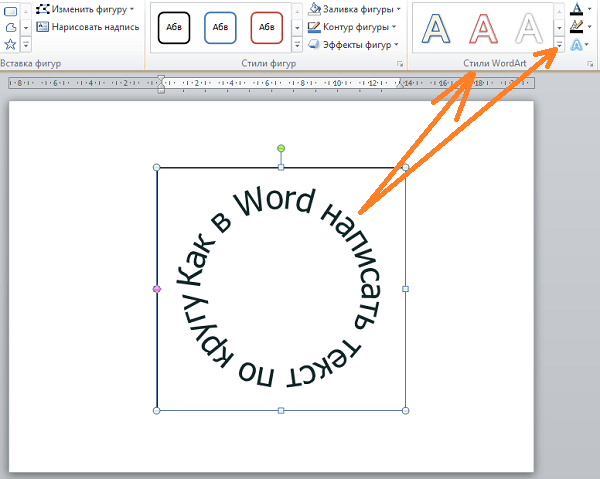This screenshot has height=479, width=600.
Task: Apply the red outline Абв shape style
Action: click(x=267, y=28)
